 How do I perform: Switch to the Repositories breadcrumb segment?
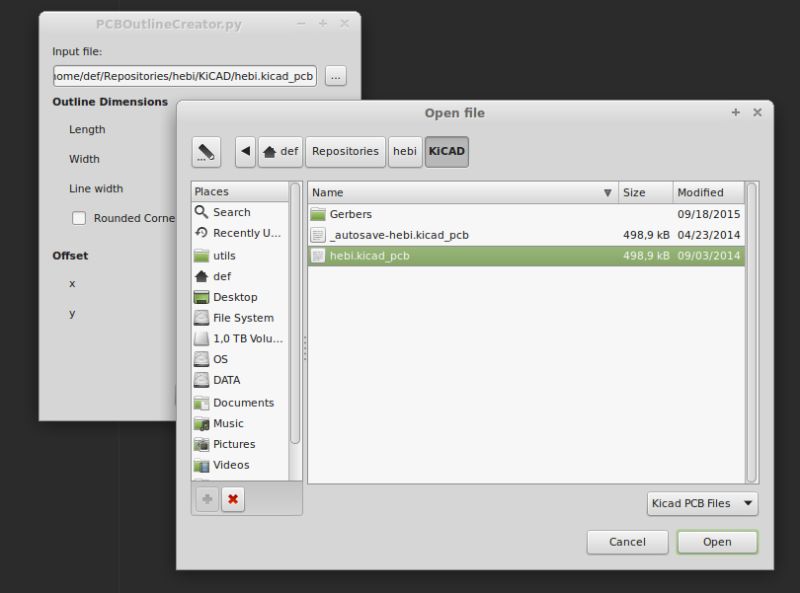click(345, 151)
